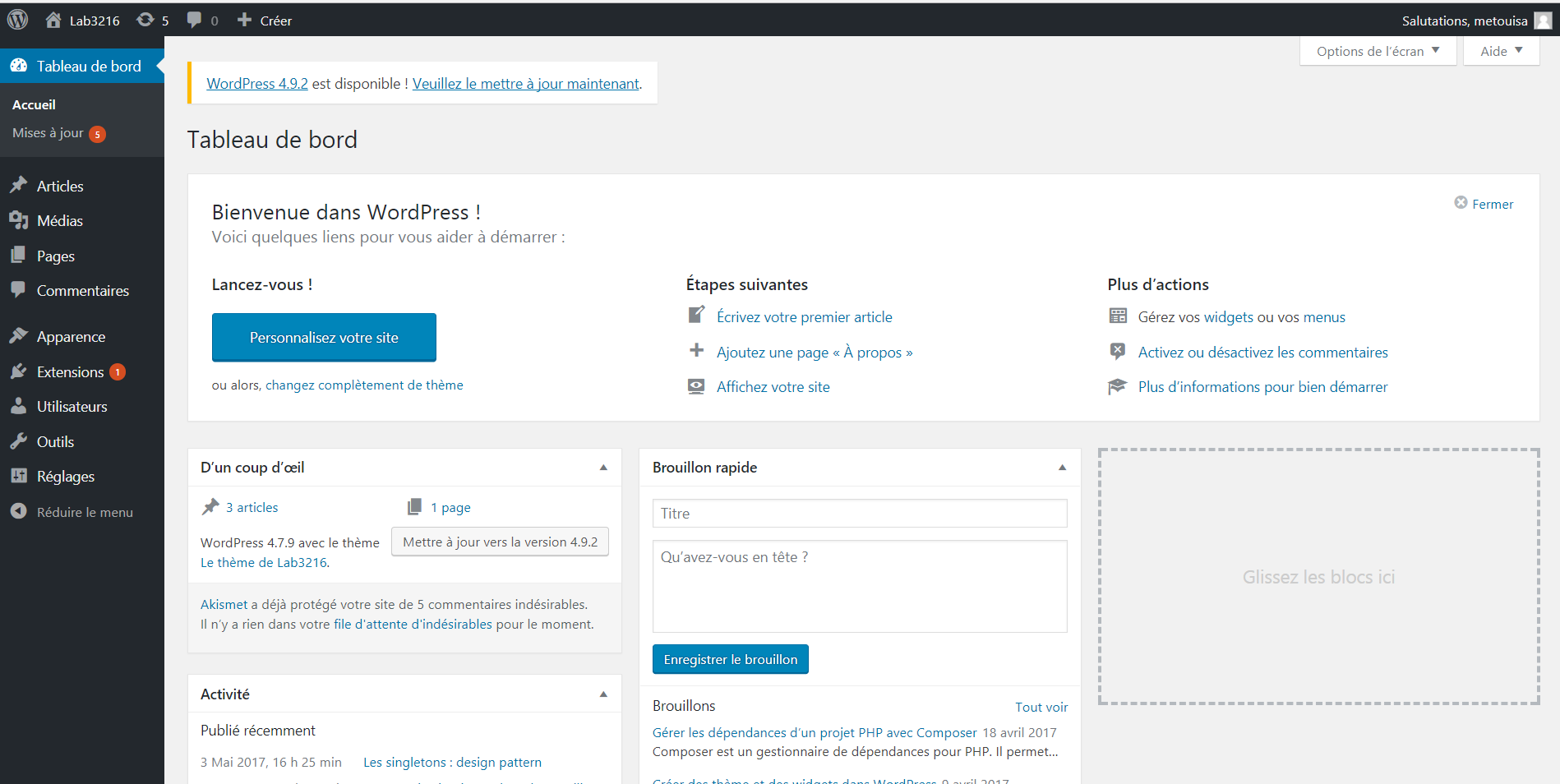
Task: Click the Lab3216 home icon
Action: click(53, 20)
